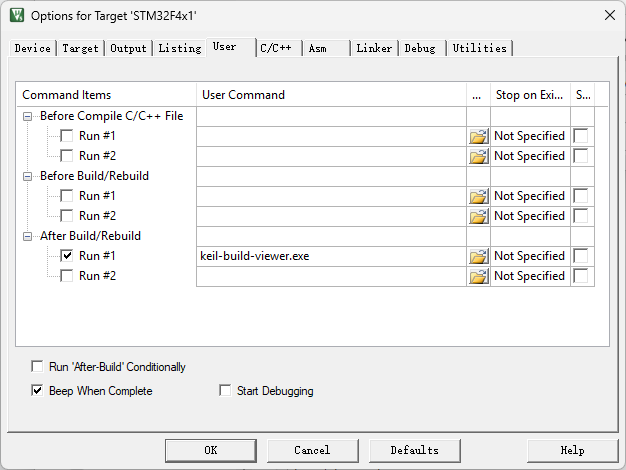Browse file for After Build Run #1

(x=478, y=256)
